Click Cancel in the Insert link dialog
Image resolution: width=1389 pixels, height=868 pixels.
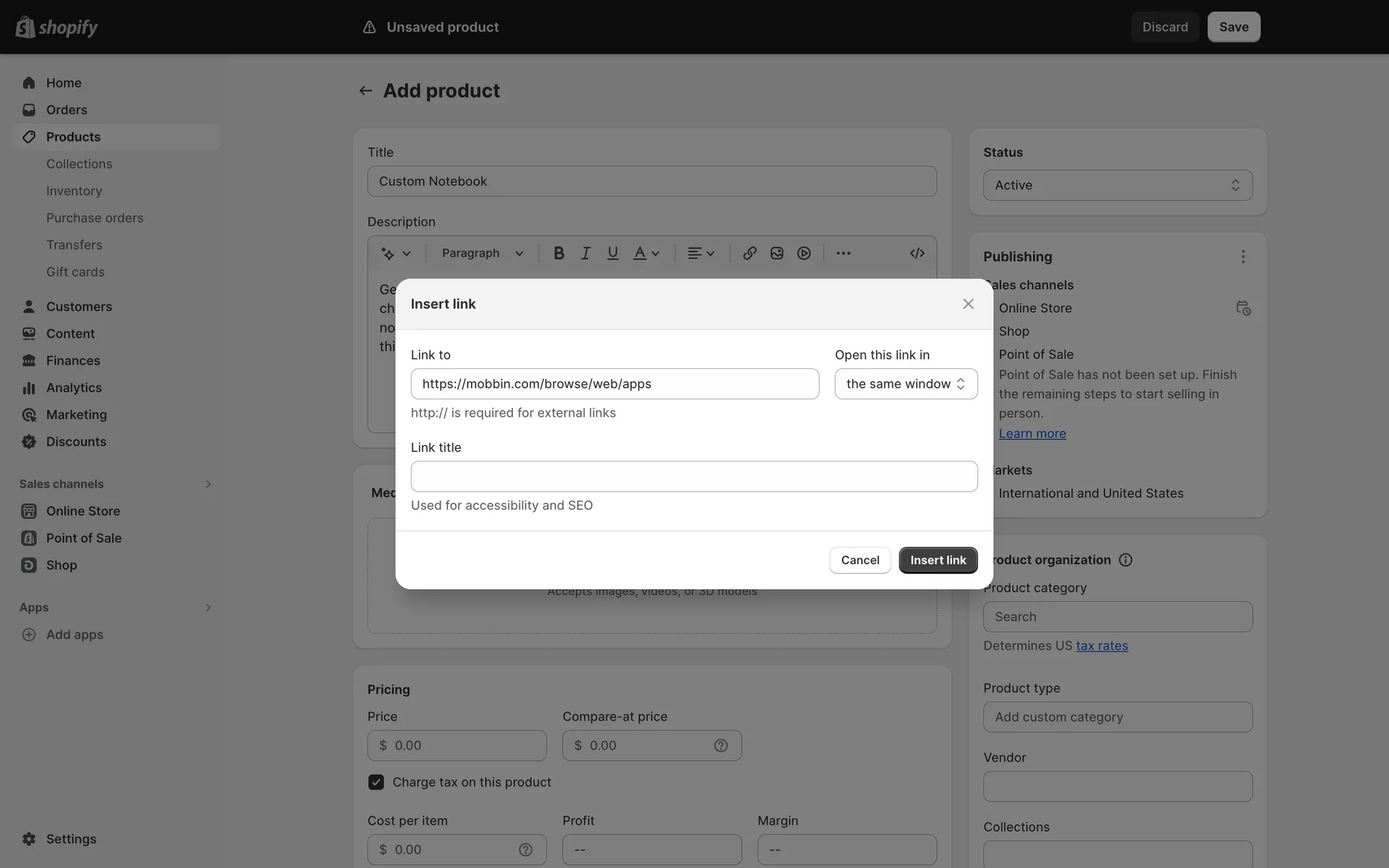(x=859, y=560)
